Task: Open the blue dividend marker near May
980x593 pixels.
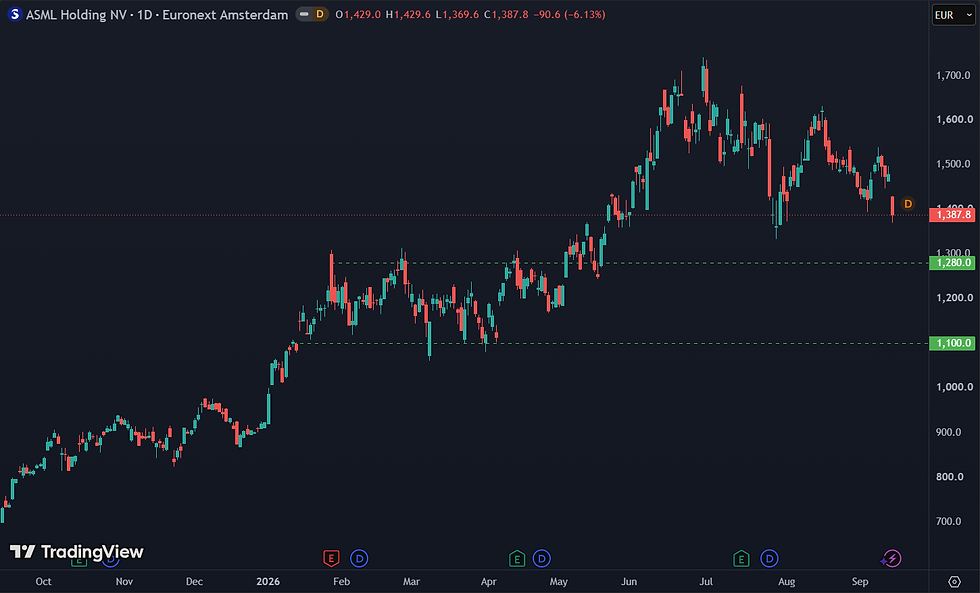Action: tap(541, 558)
